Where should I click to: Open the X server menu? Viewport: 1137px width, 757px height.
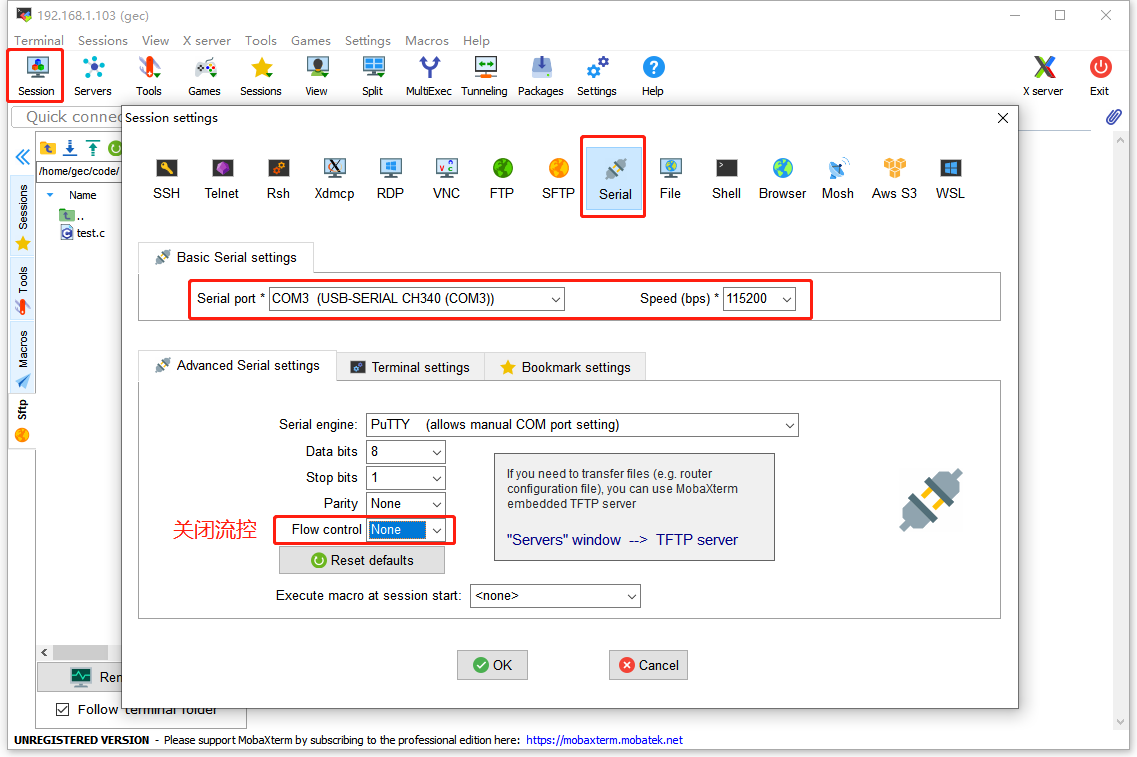207,41
